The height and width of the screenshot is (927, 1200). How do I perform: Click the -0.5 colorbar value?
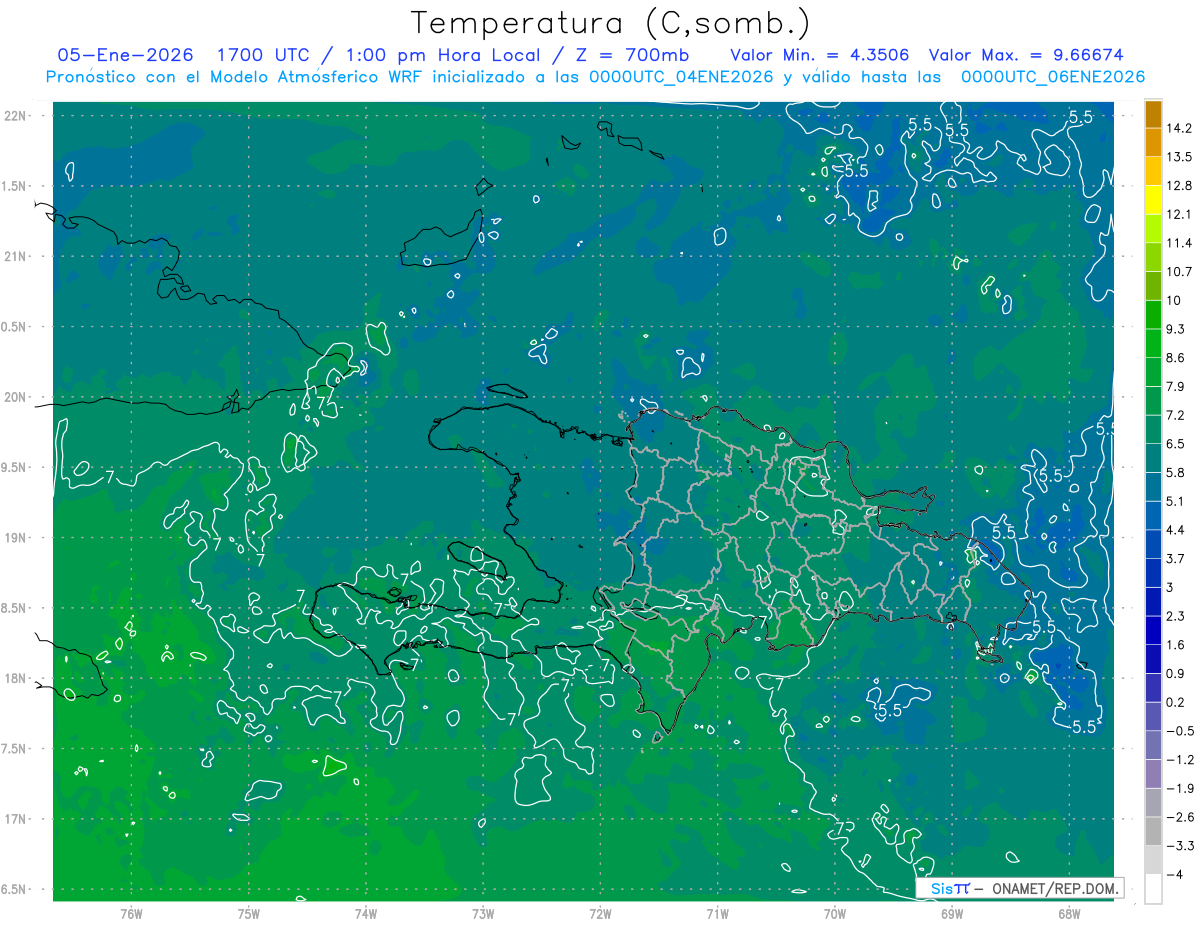click(1178, 731)
